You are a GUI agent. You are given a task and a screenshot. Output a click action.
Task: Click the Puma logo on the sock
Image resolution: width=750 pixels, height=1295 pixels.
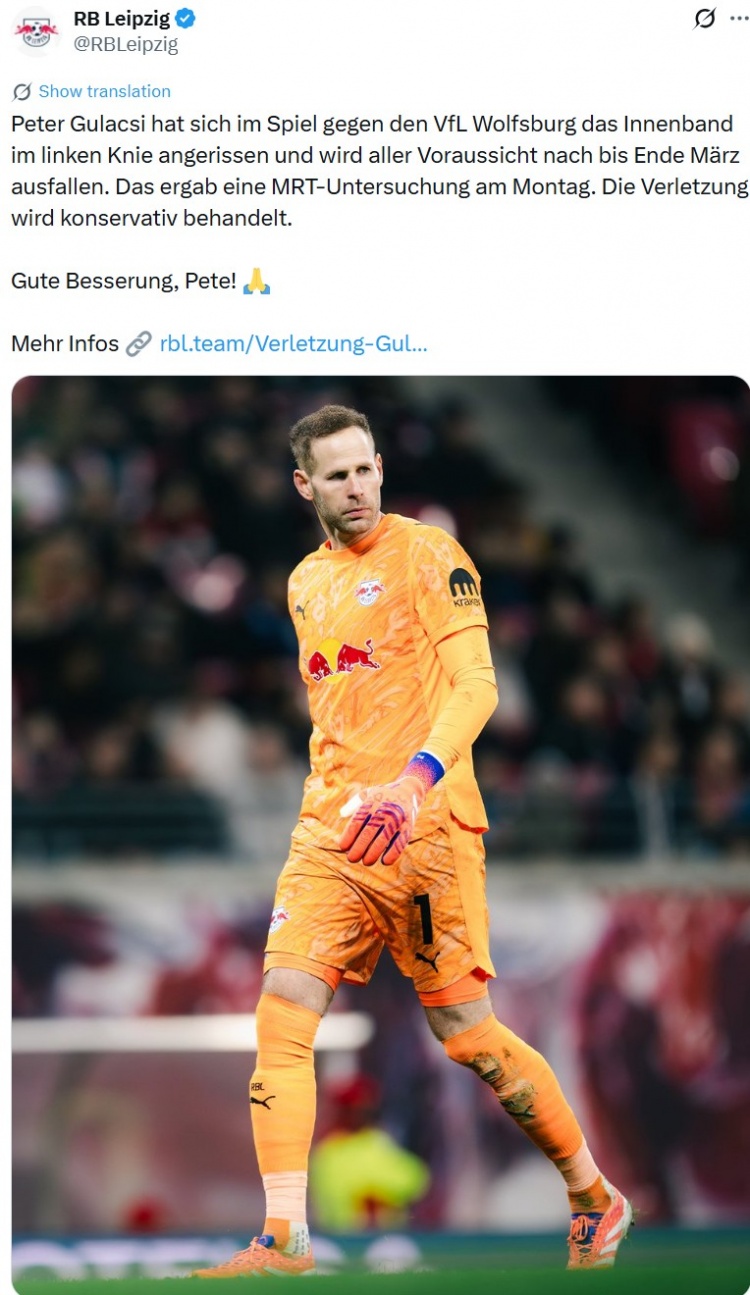(262, 1102)
